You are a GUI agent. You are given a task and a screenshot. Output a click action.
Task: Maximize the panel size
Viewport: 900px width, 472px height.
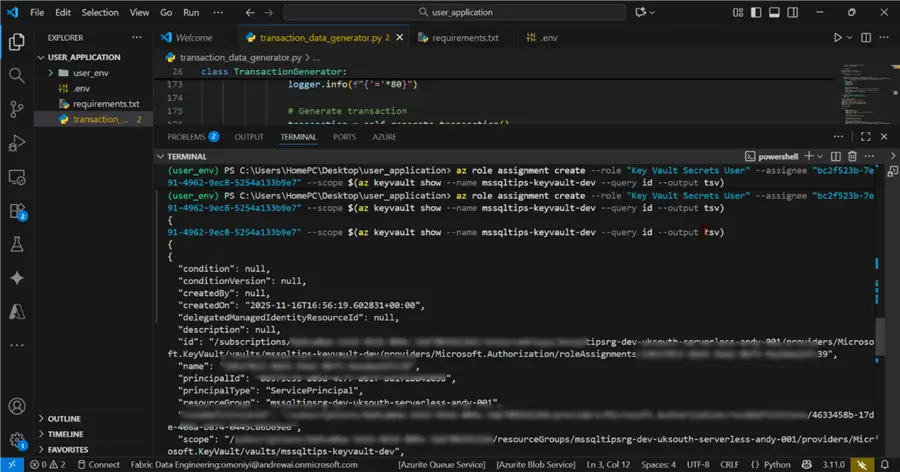tap(866, 137)
